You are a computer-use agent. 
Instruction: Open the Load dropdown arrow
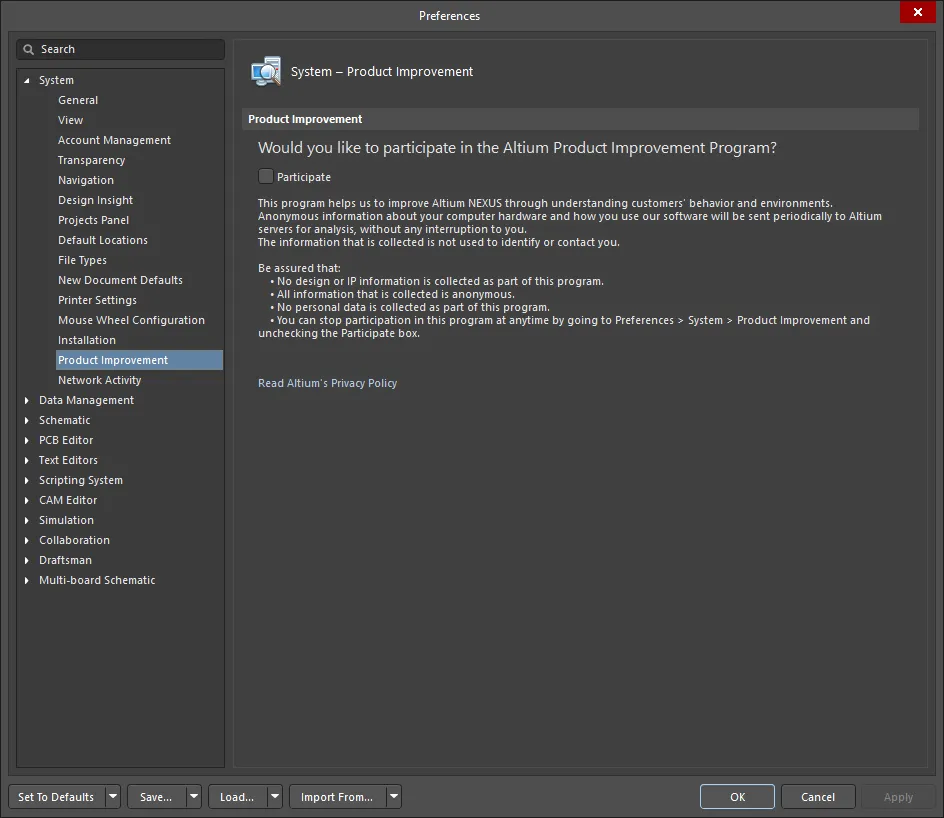[275, 796]
